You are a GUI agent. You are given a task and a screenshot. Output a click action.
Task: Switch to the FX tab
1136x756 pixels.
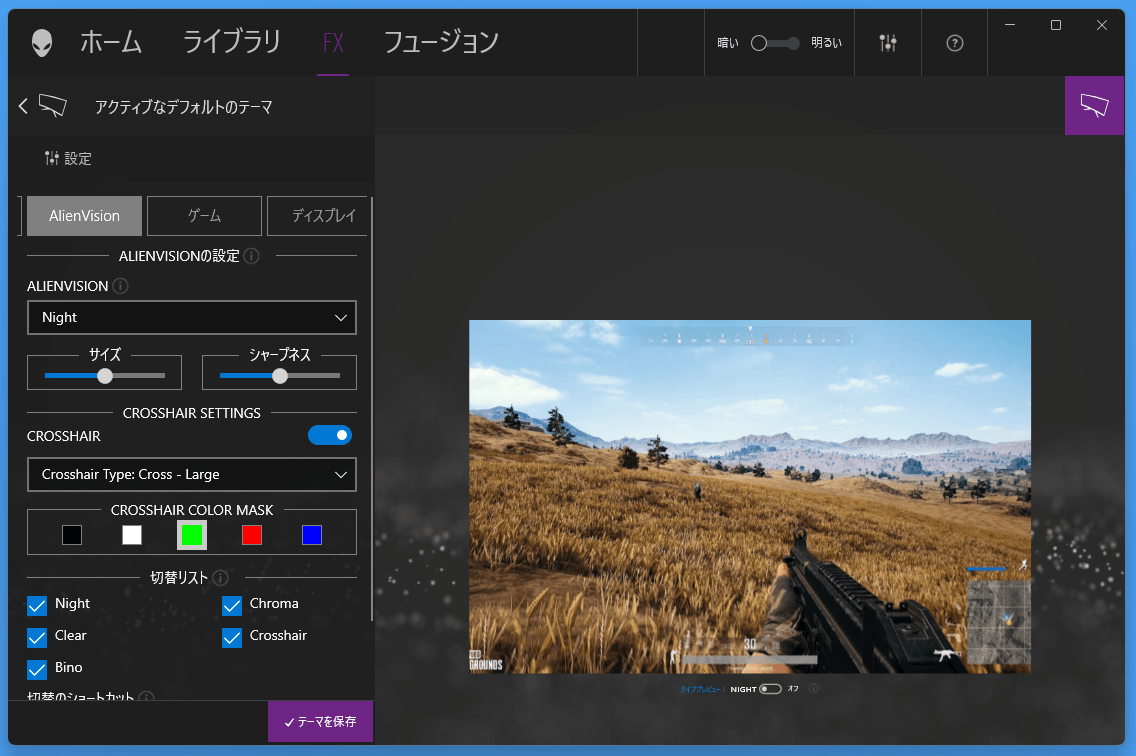pos(333,43)
